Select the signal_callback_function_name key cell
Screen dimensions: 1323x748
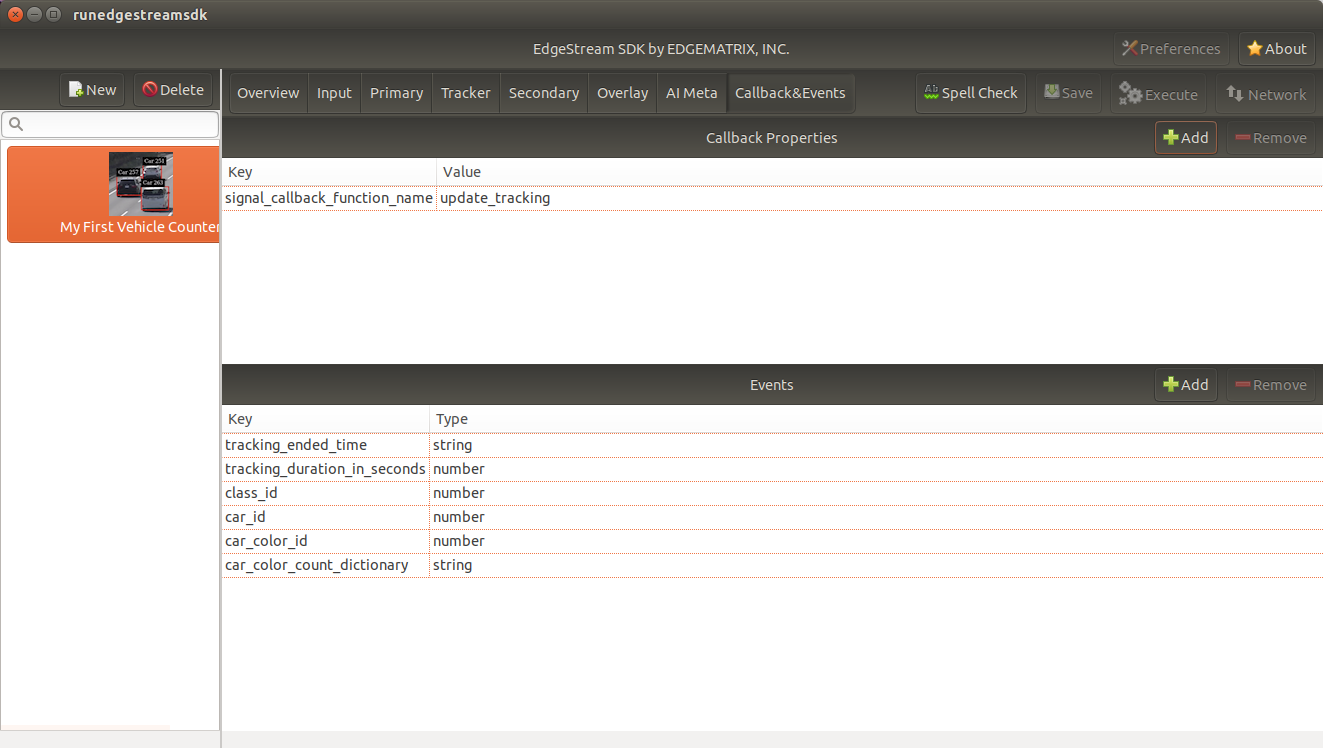[x=329, y=198]
